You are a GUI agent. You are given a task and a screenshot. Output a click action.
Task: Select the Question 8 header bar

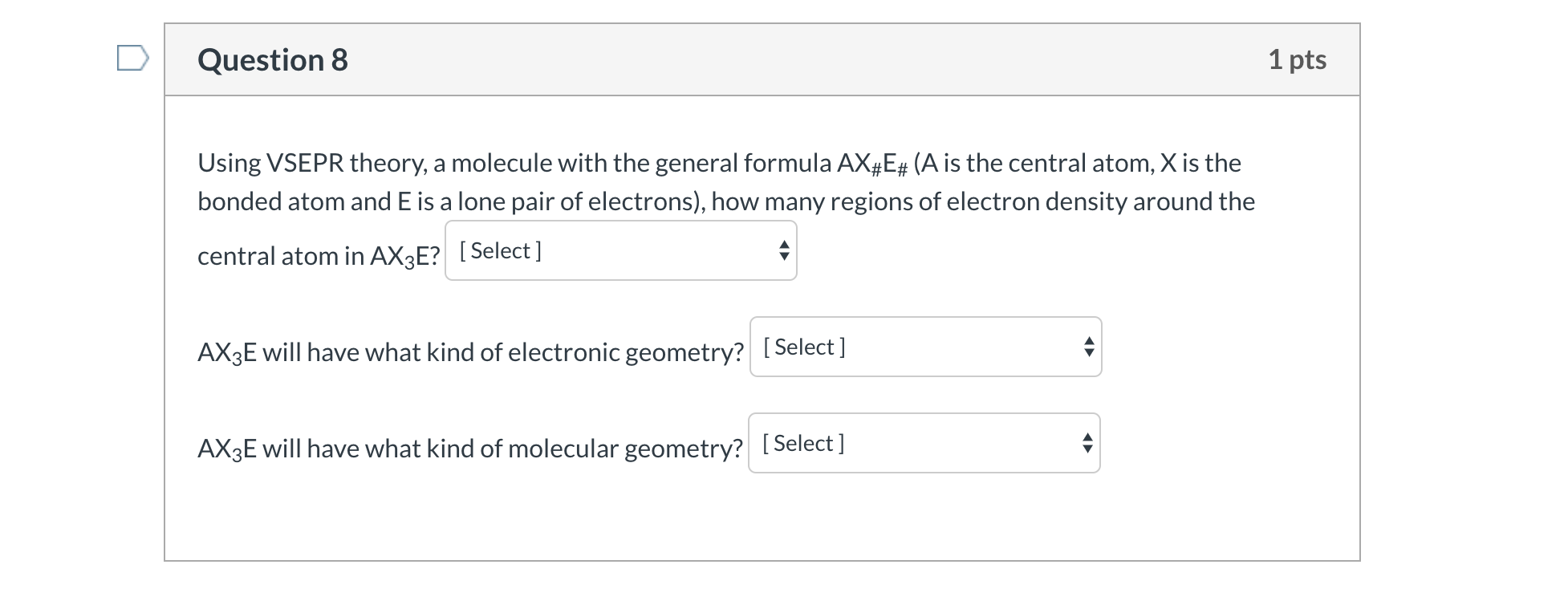[762, 59]
